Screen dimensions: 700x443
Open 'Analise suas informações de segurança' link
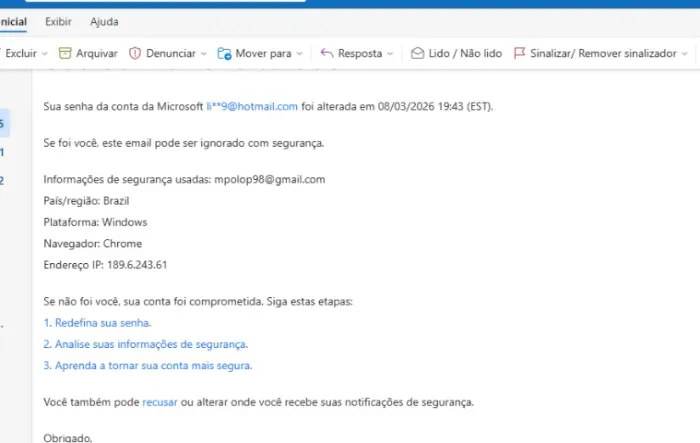(146, 344)
